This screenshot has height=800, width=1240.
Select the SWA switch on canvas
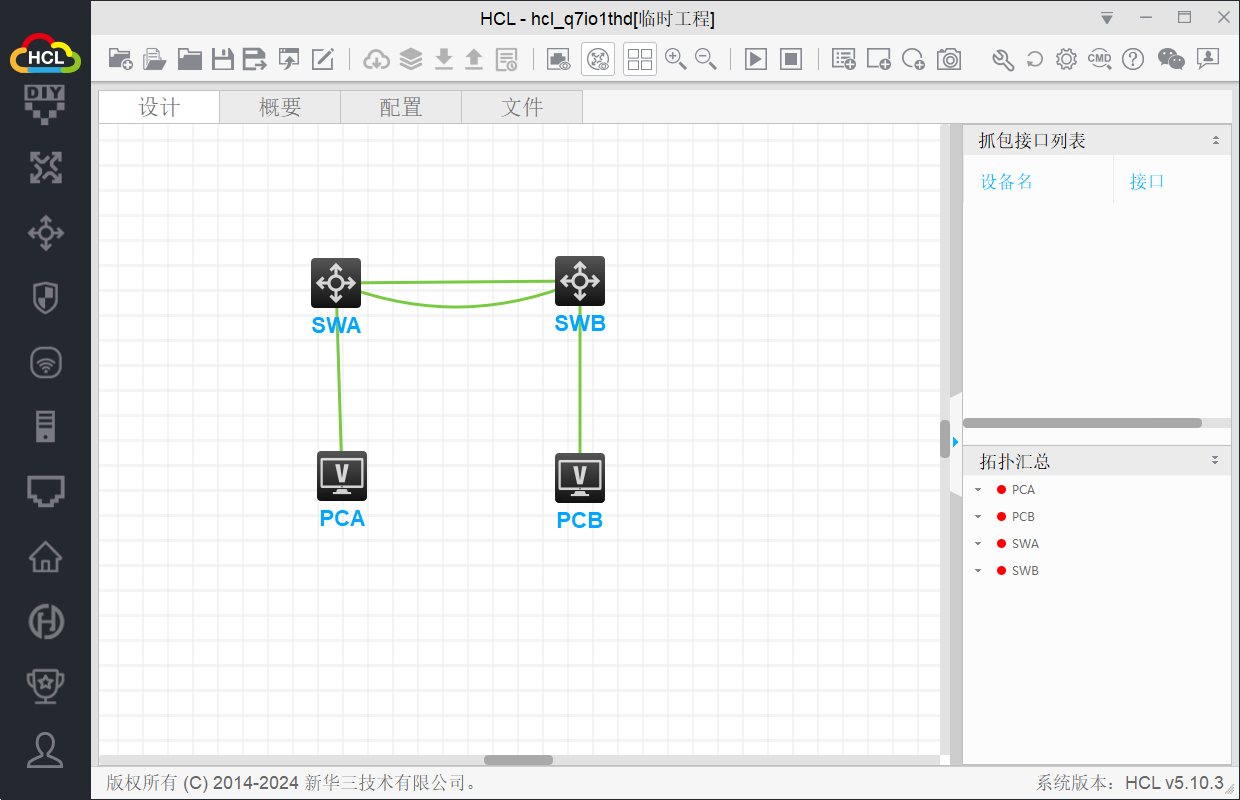[336, 283]
